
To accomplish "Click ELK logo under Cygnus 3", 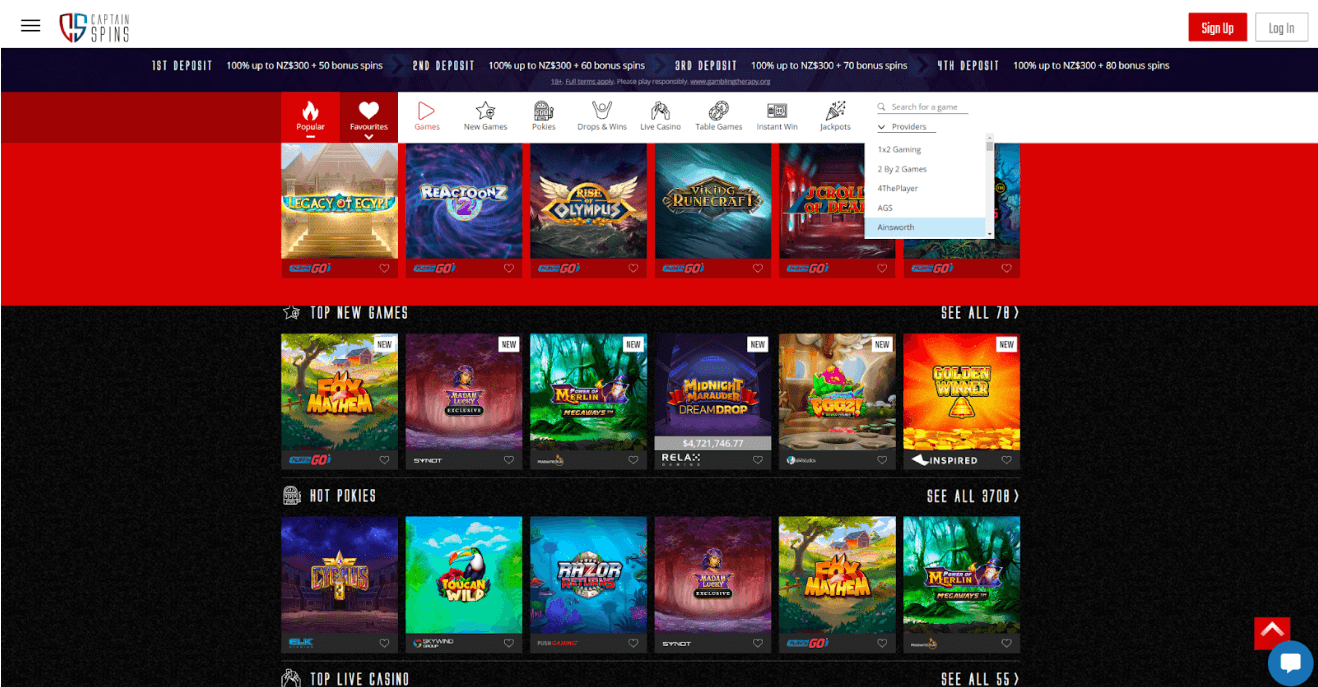I will pos(300,643).
